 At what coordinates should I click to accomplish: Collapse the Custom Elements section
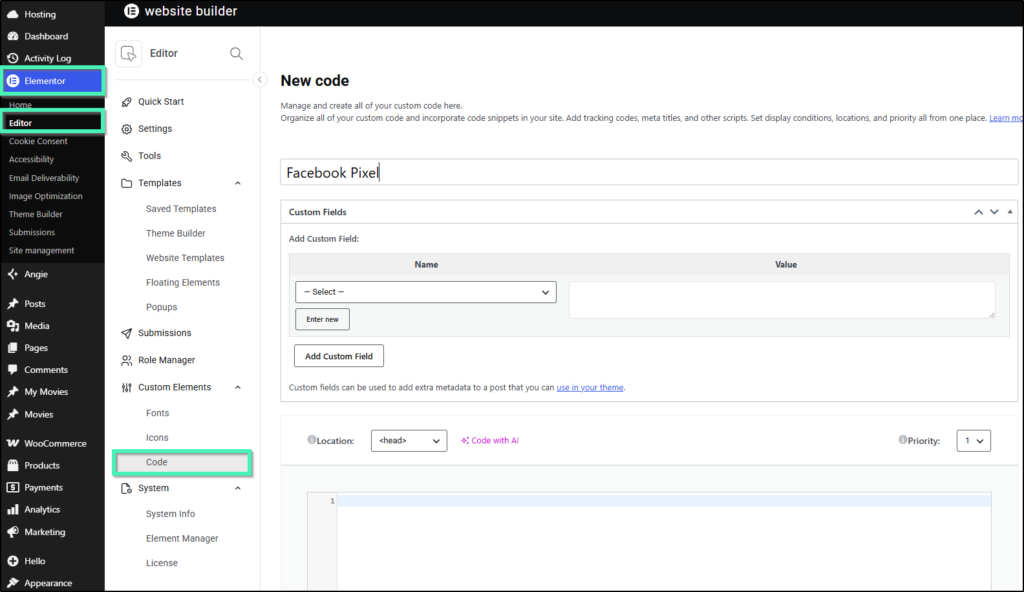click(238, 387)
